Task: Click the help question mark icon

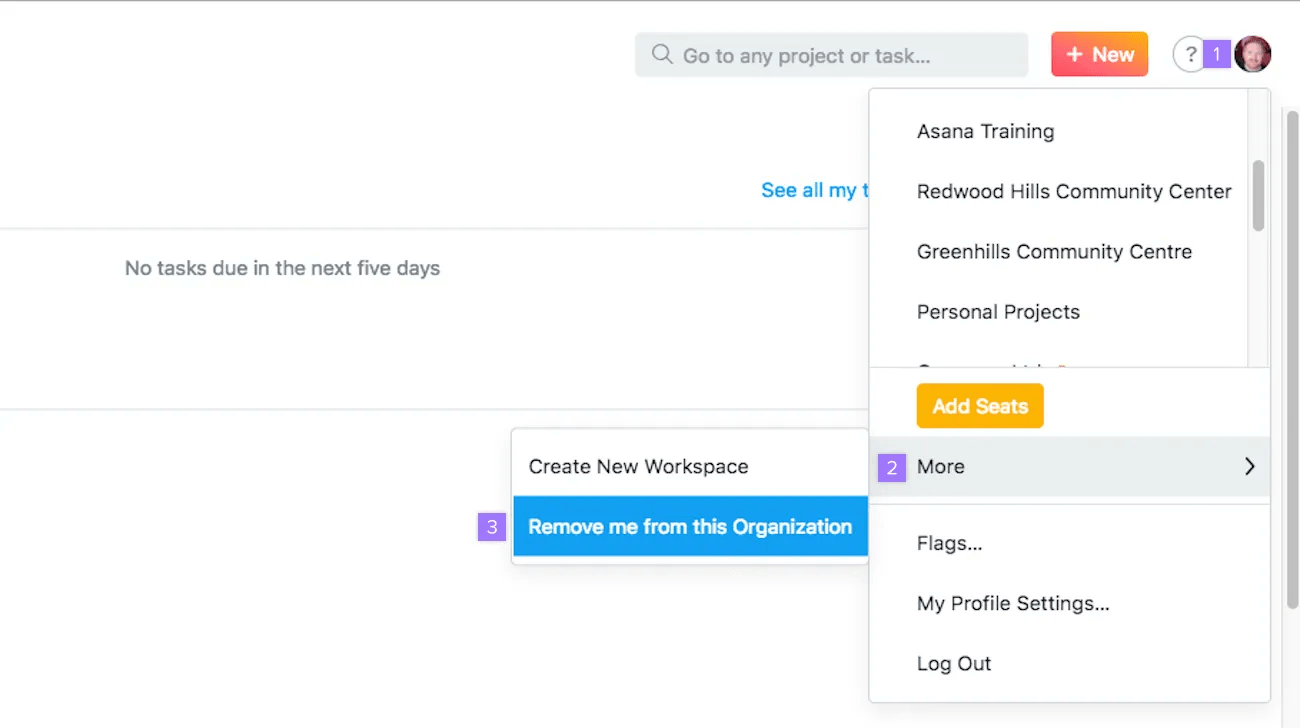Action: 1188,54
